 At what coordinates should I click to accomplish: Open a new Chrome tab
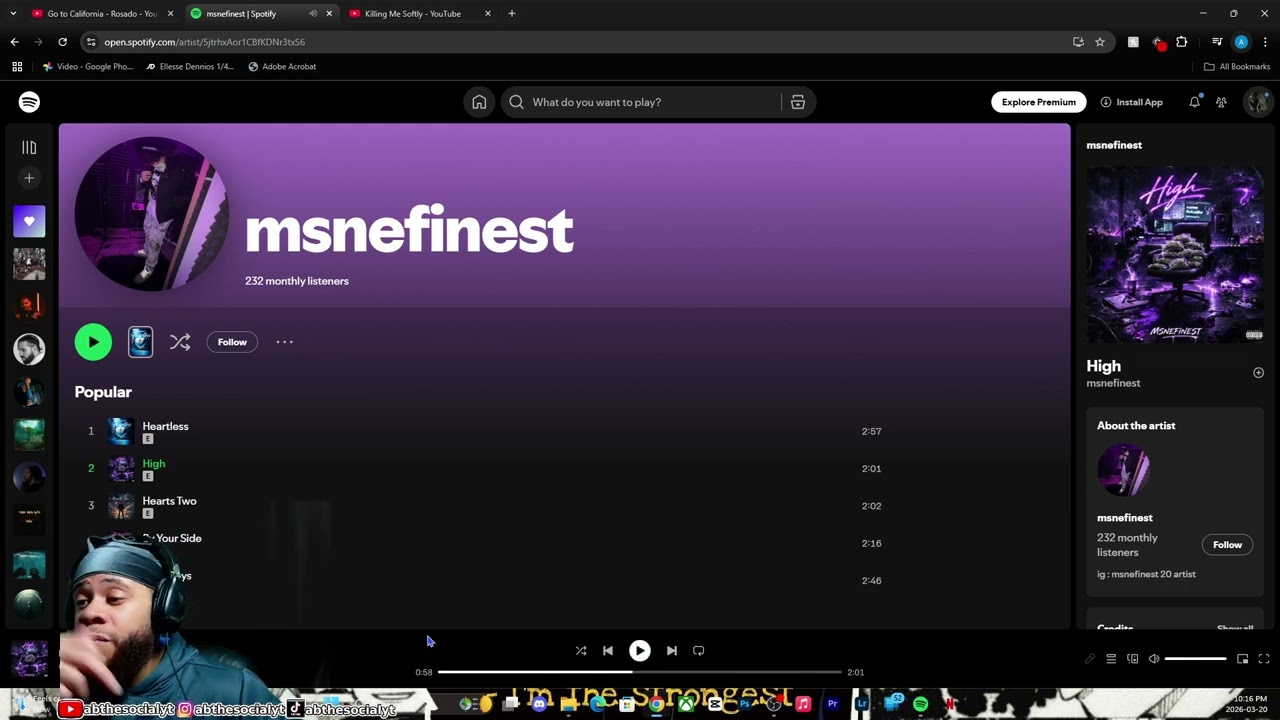coord(511,14)
